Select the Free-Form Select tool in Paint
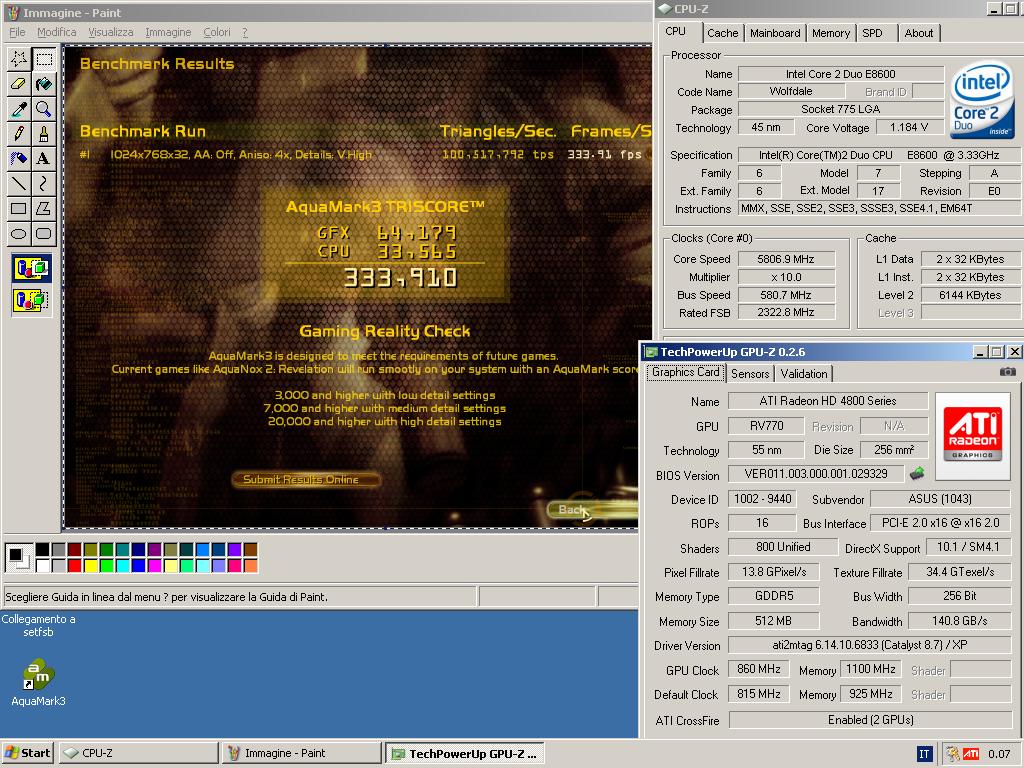 19,59
